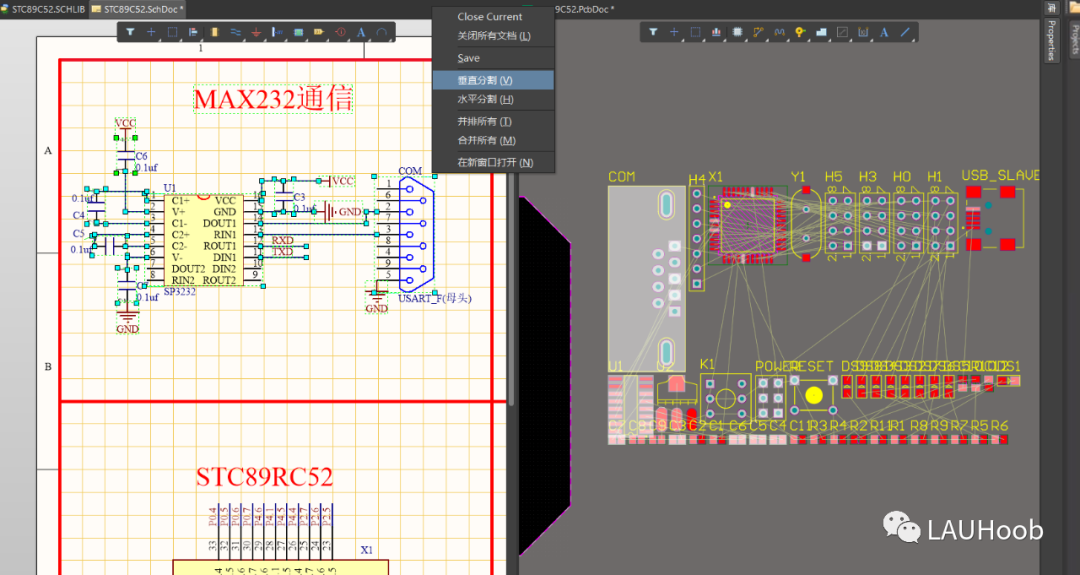Choose 并排所有 (T) from the context menu
1080x575 pixels.
tap(493, 121)
